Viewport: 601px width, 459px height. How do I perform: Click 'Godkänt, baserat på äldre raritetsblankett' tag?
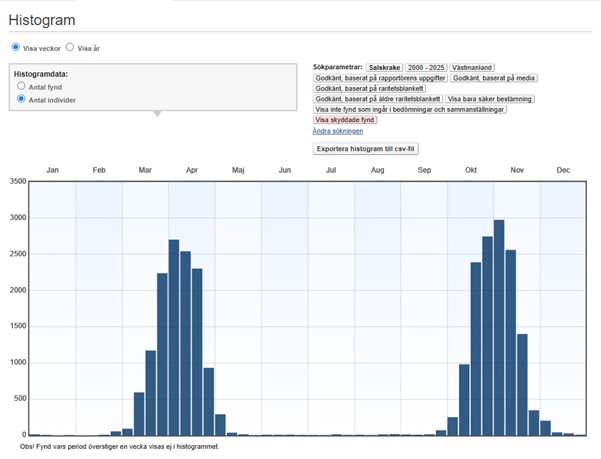click(x=377, y=99)
